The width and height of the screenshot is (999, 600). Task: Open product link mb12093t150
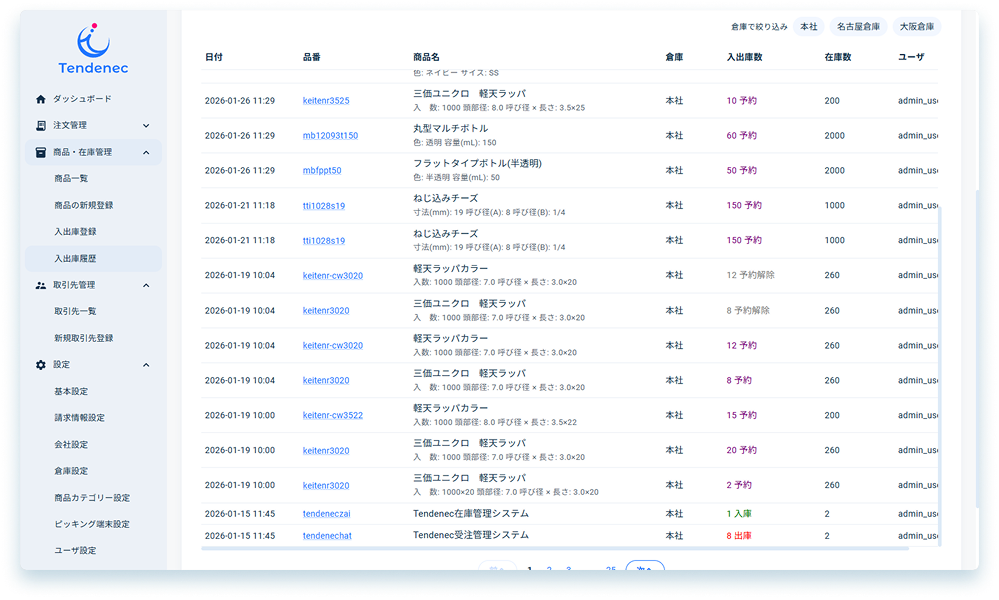(330, 136)
